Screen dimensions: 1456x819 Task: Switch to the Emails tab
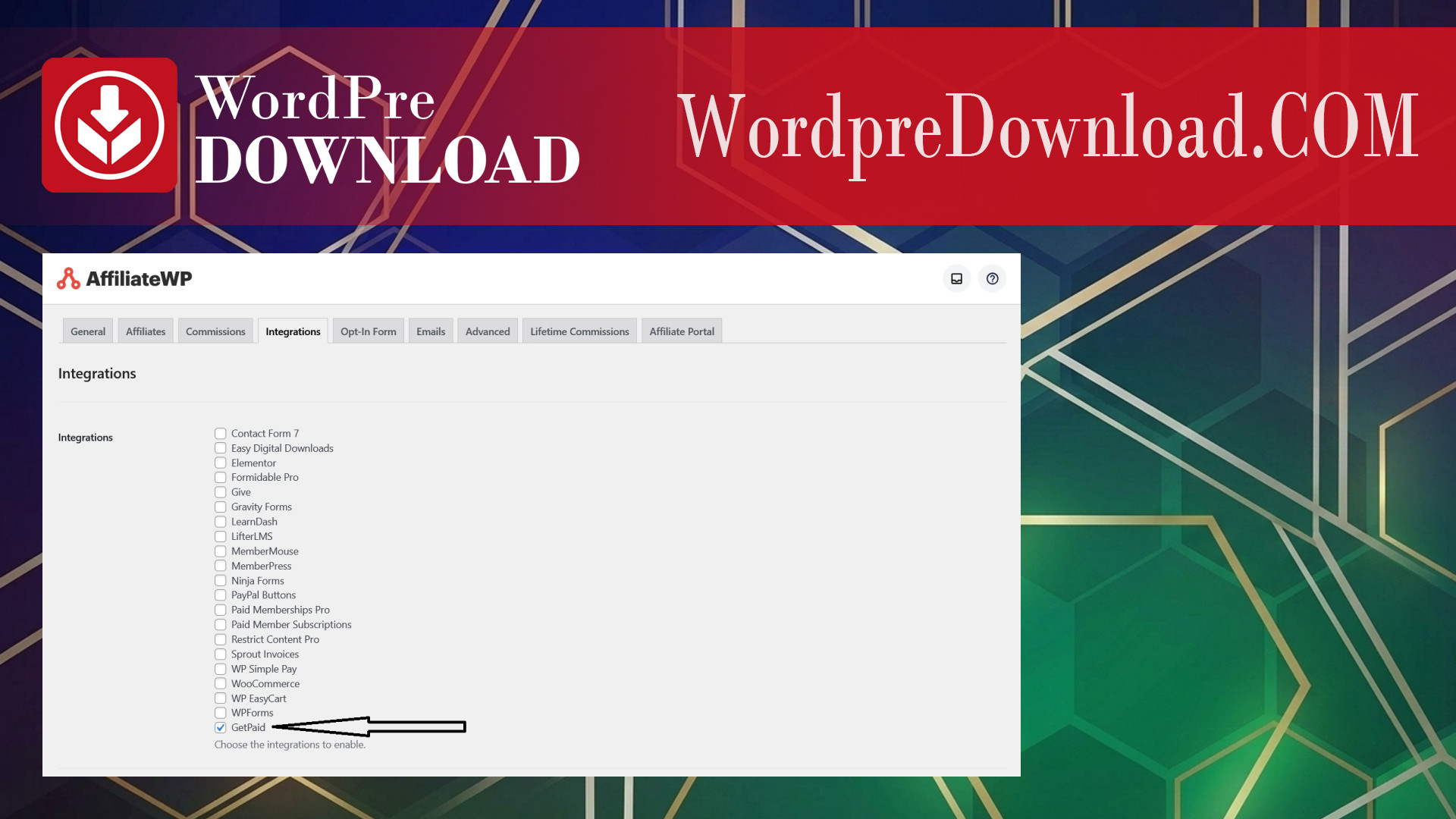coord(431,331)
